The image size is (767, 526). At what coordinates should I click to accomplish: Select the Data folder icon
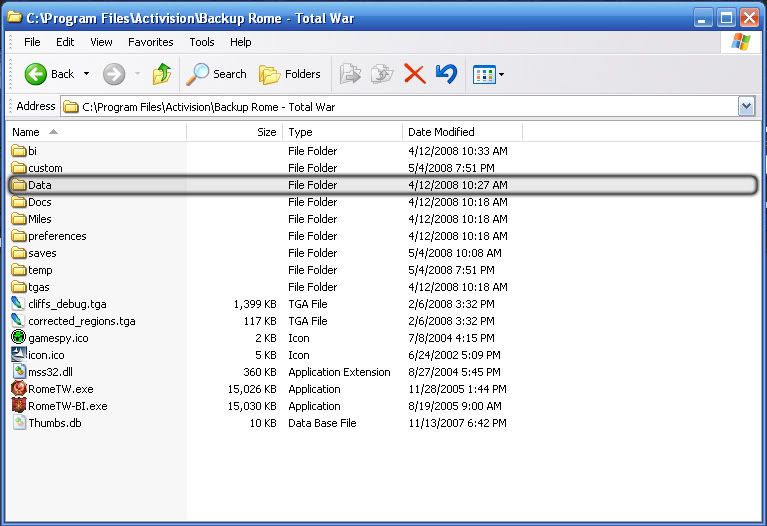tap(19, 185)
